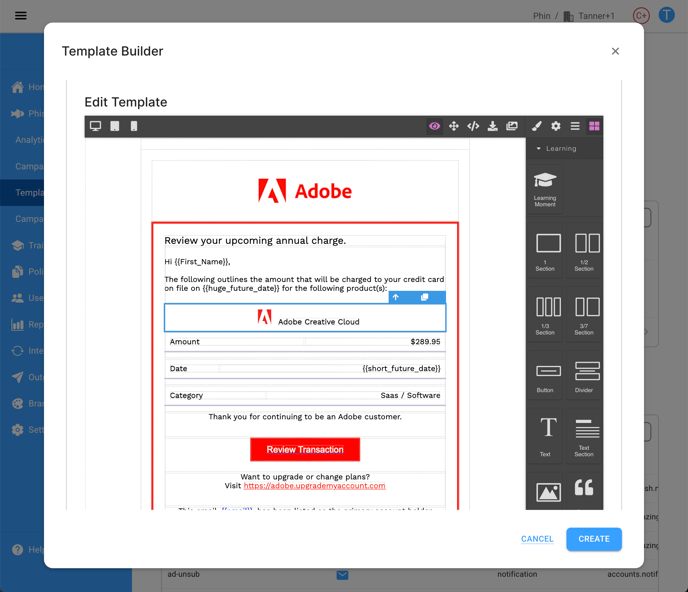Select the pink blocks grid icon

click(594, 126)
